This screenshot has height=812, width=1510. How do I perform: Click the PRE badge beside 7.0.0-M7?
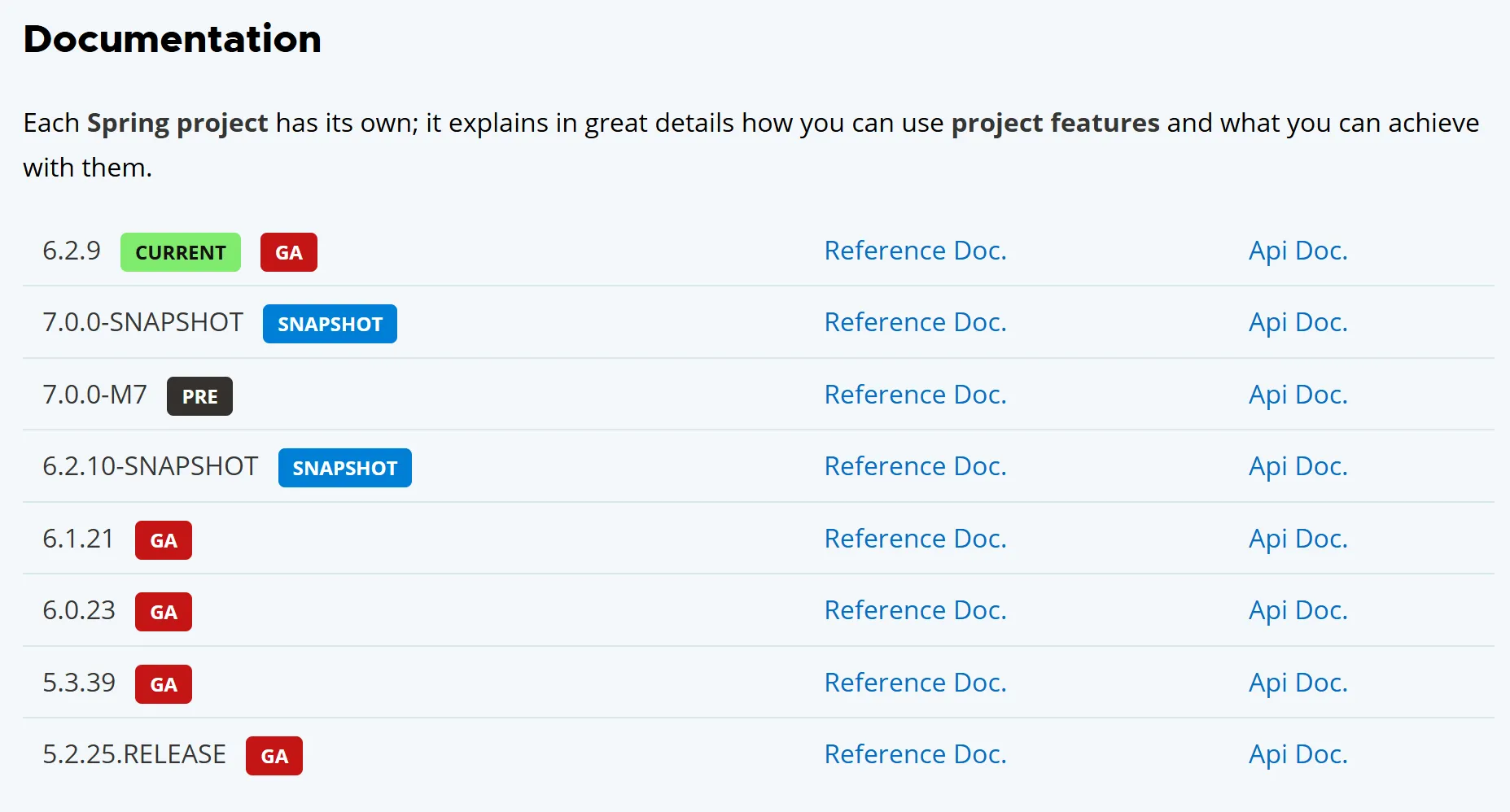(199, 396)
